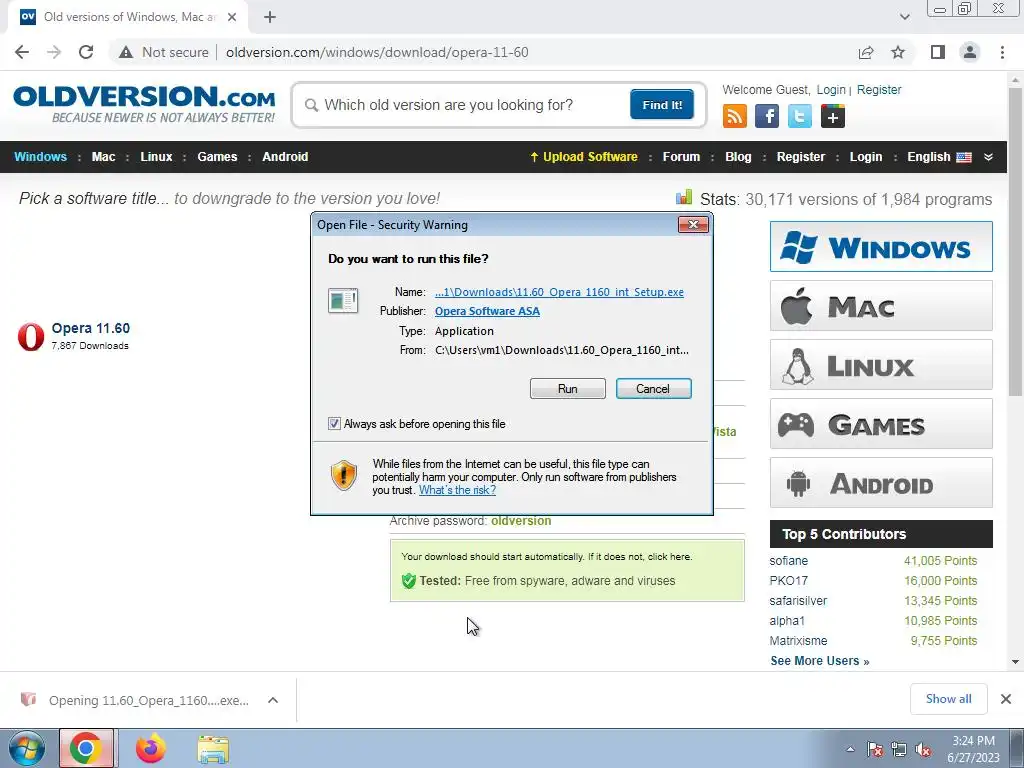1024x768 pixels.
Task: Click Chrome's back arrow
Action: (22, 52)
